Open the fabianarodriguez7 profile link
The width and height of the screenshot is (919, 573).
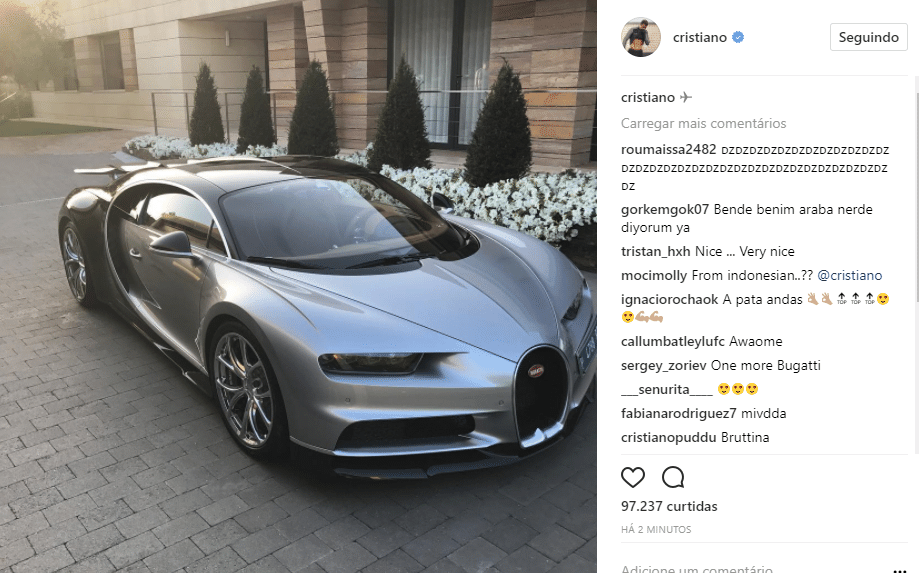(679, 414)
